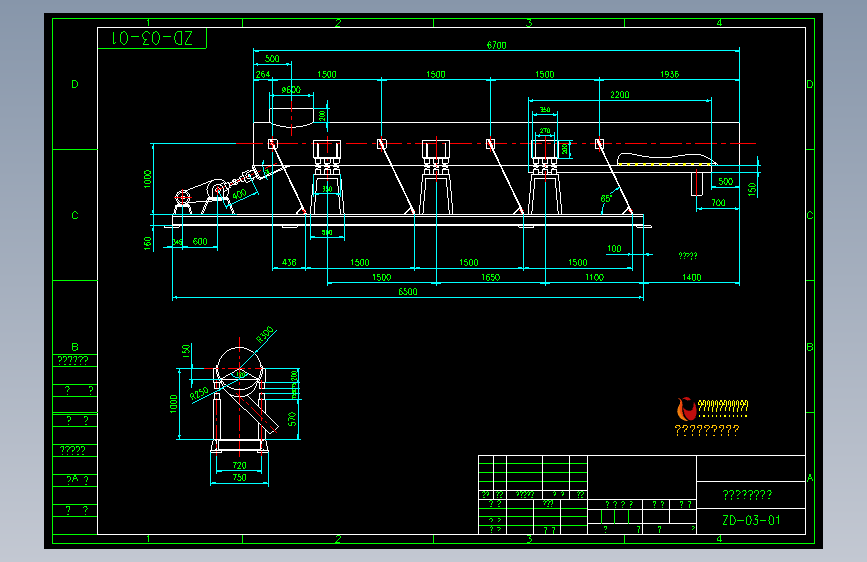Click the 1650 dimension text
This screenshot has height=562, width=867.
pos(490,277)
